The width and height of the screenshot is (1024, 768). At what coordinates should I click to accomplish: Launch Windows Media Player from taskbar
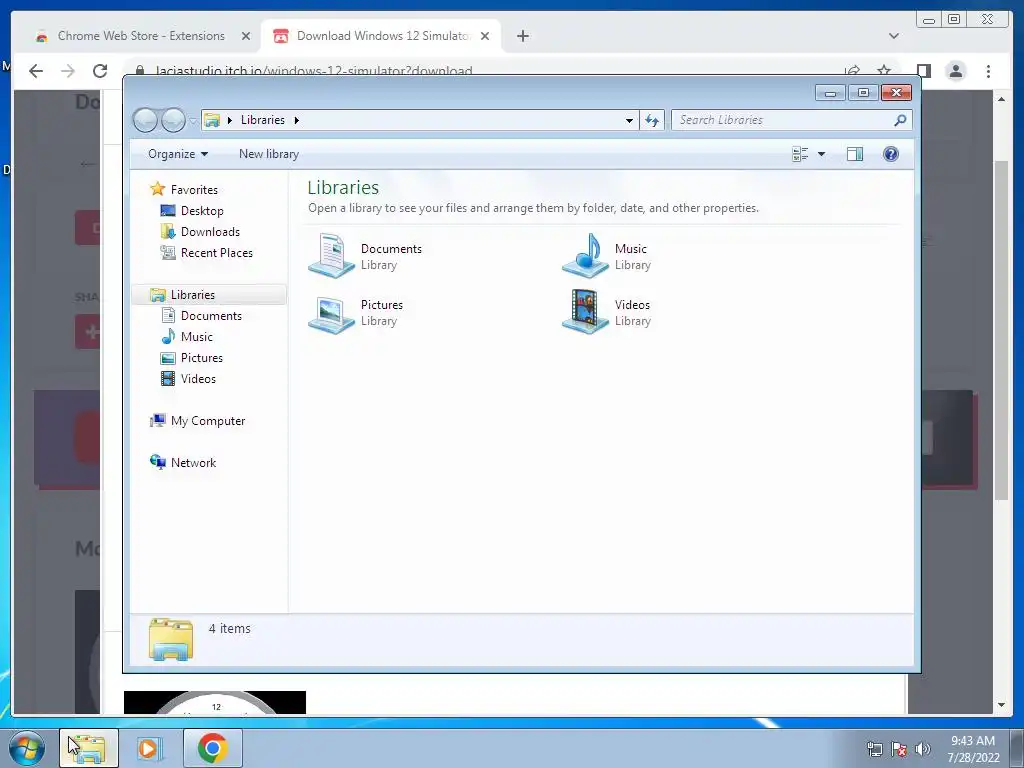click(x=150, y=748)
